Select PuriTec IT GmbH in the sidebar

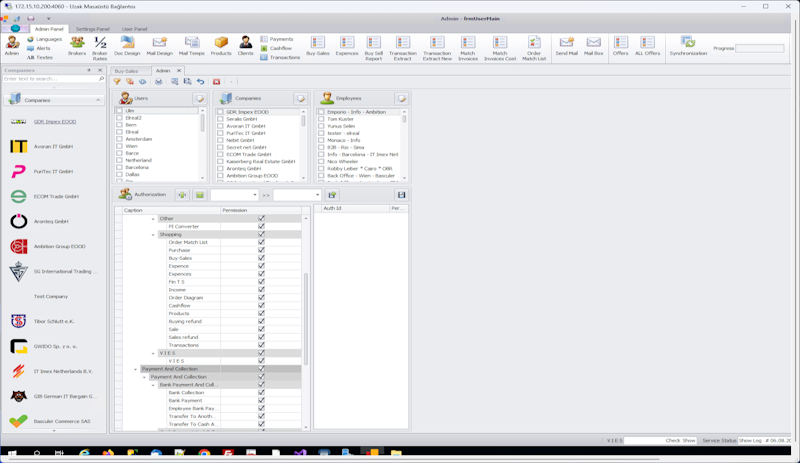pyautogui.click(x=53, y=172)
